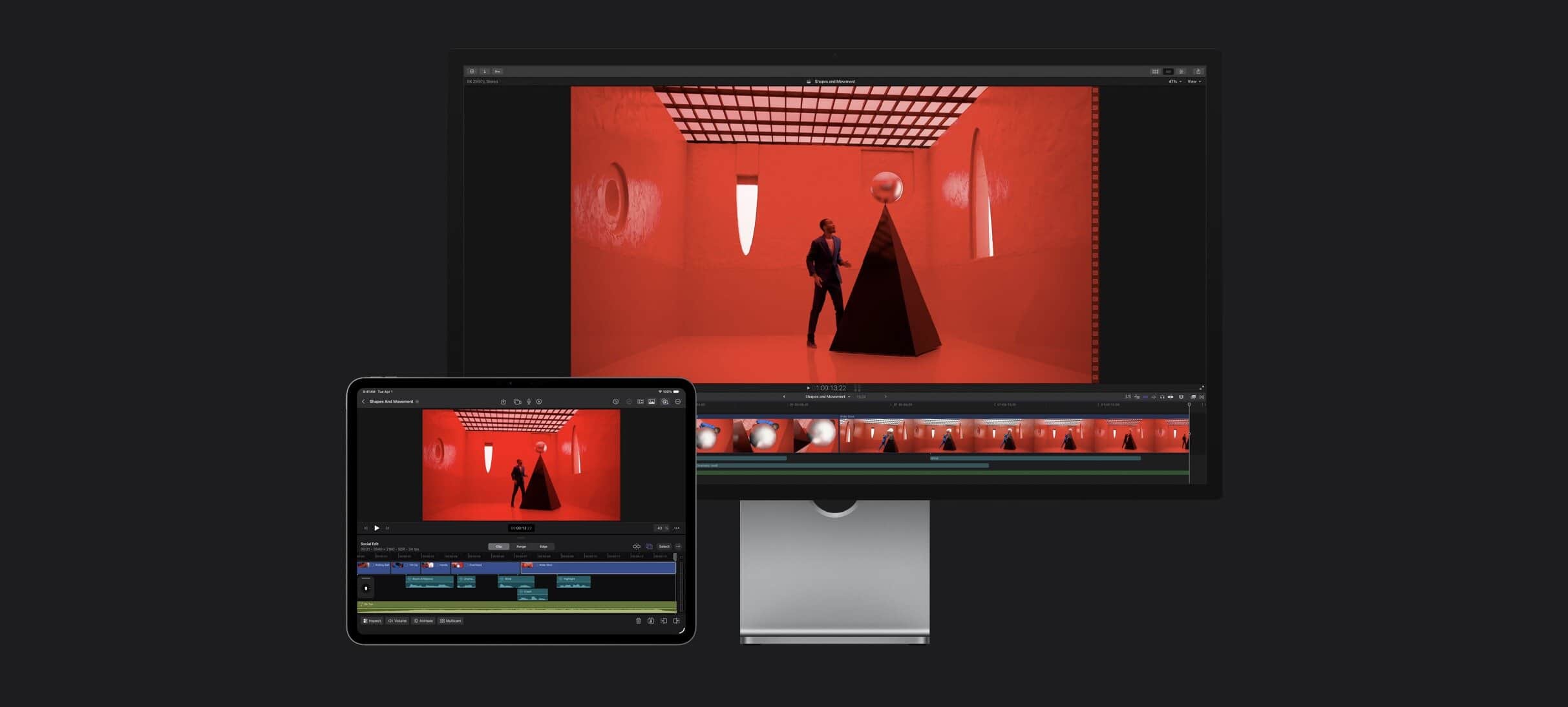1568x707 pixels.
Task: Click the Mac keyword editor key icon
Action: point(497,71)
